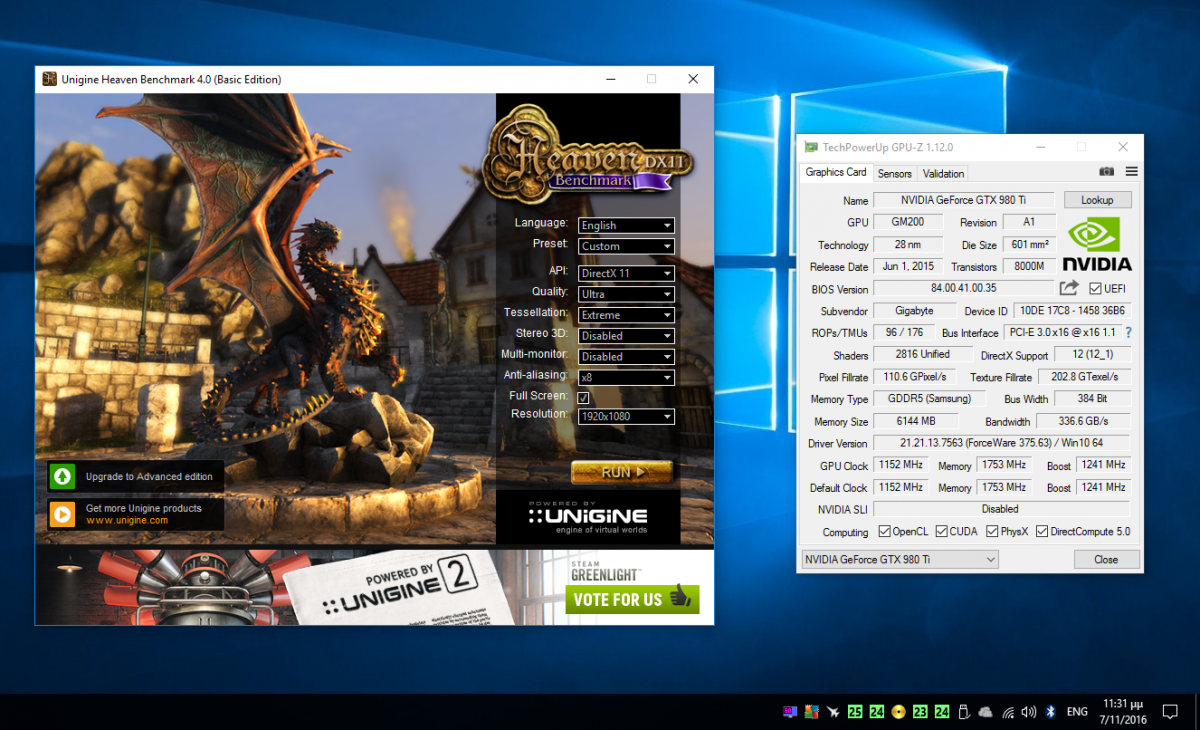Open the Validation tab
This screenshot has width=1200, height=730.
pos(944,173)
